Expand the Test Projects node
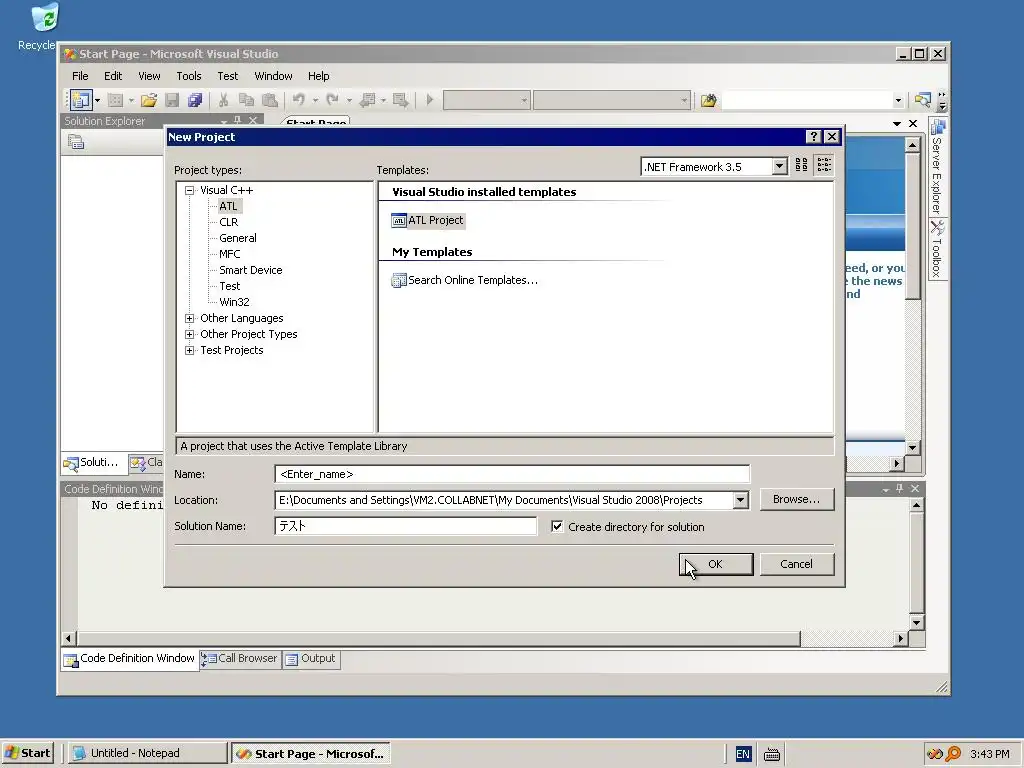 189,351
